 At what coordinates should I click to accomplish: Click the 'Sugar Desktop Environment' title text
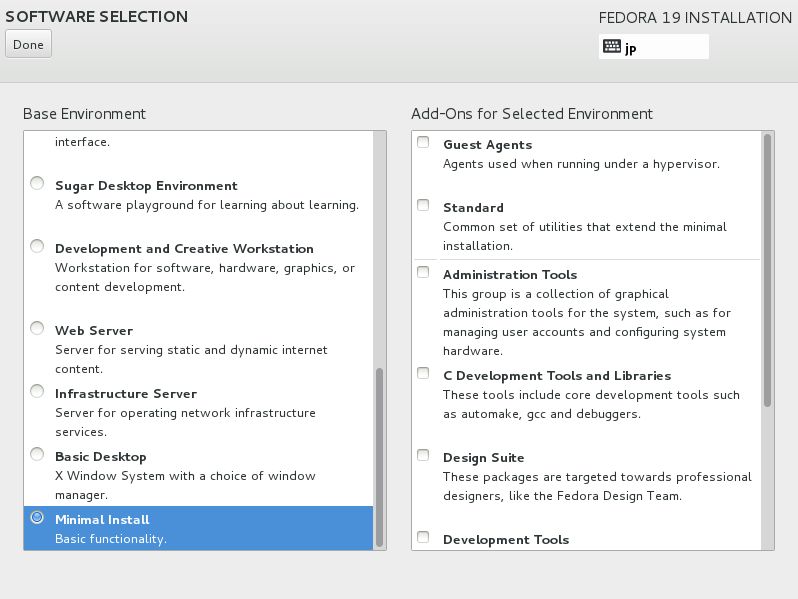[x=146, y=186]
